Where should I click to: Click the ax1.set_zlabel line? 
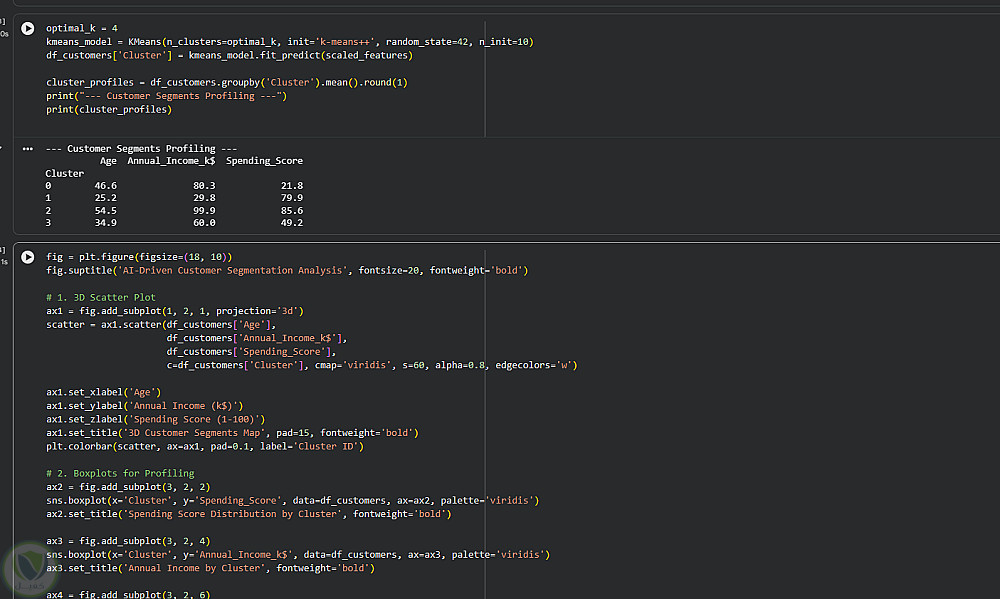tap(156, 419)
